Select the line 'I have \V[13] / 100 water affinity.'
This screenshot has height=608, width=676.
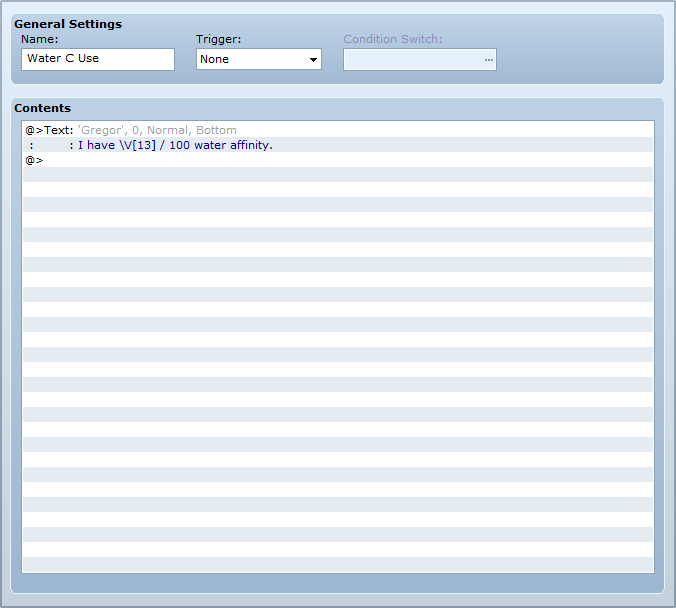(338, 145)
